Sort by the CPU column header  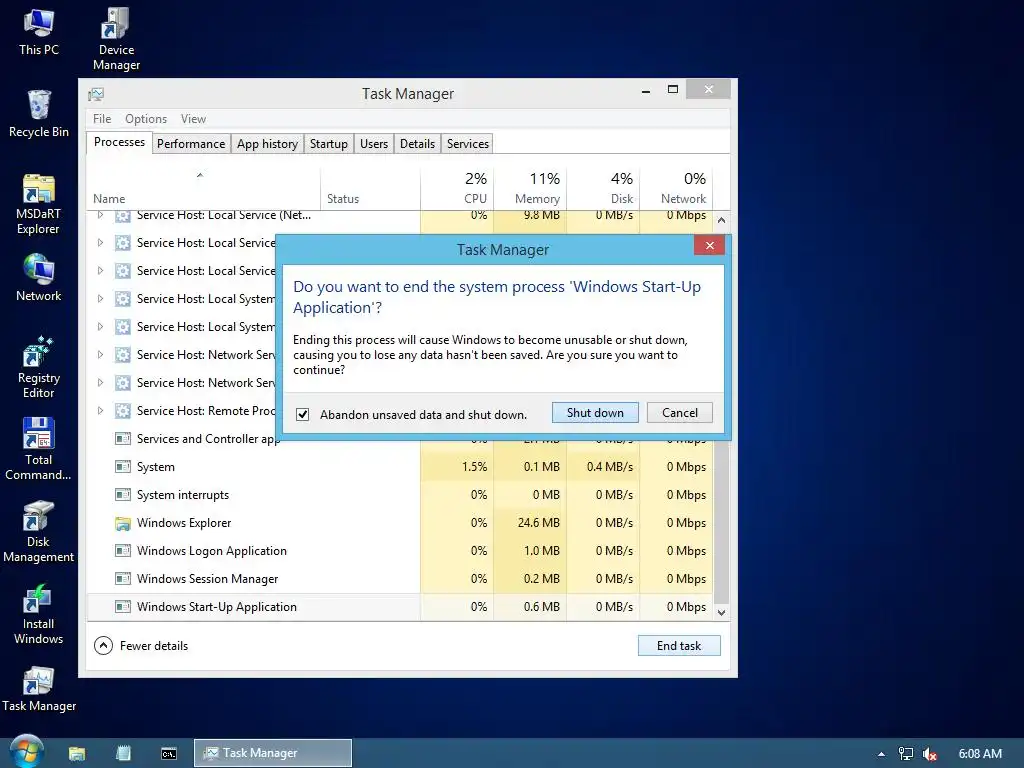[457, 187]
